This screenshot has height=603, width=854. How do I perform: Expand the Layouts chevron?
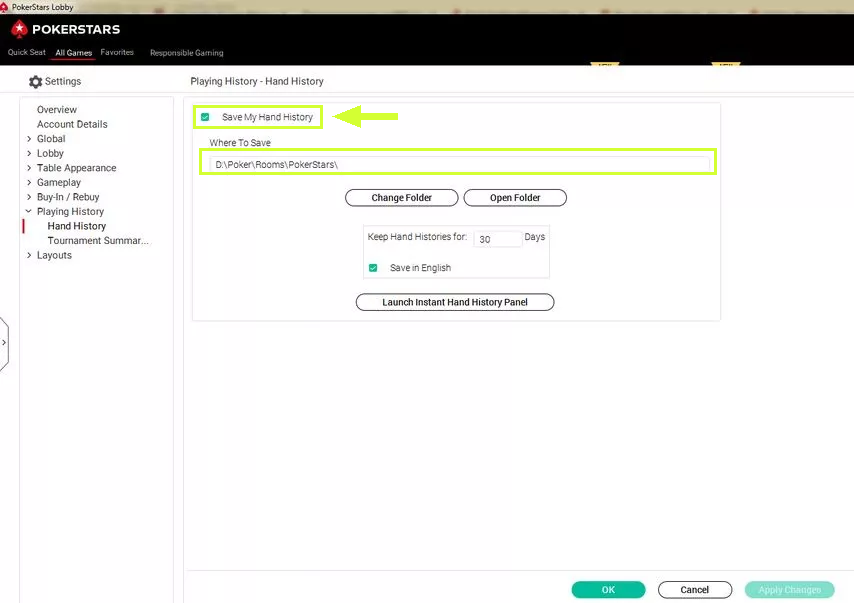tap(29, 255)
